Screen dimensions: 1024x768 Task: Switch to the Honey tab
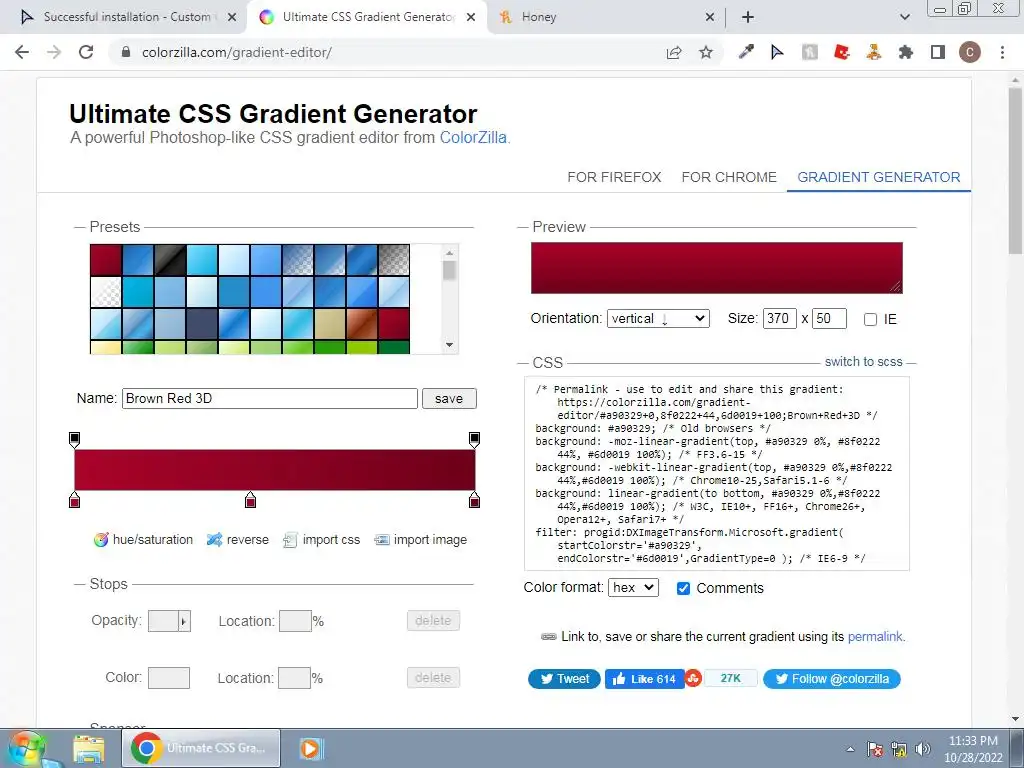(607, 17)
